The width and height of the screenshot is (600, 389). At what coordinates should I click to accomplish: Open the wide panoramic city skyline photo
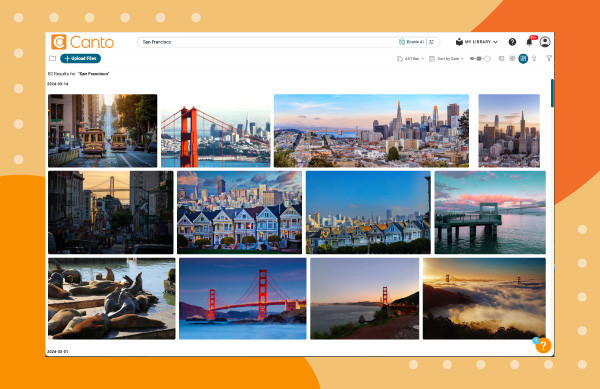pyautogui.click(x=371, y=130)
